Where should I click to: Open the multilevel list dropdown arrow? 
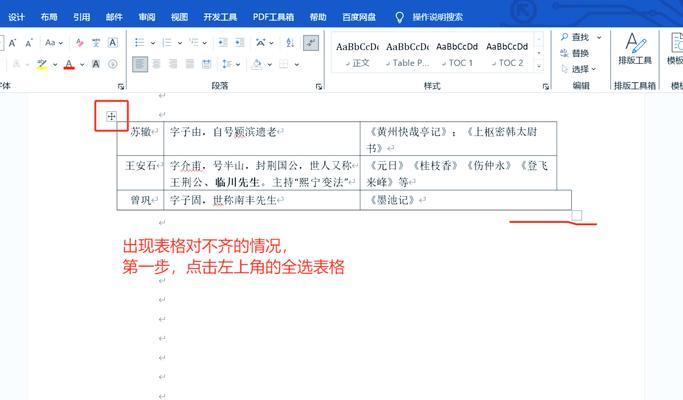point(204,43)
